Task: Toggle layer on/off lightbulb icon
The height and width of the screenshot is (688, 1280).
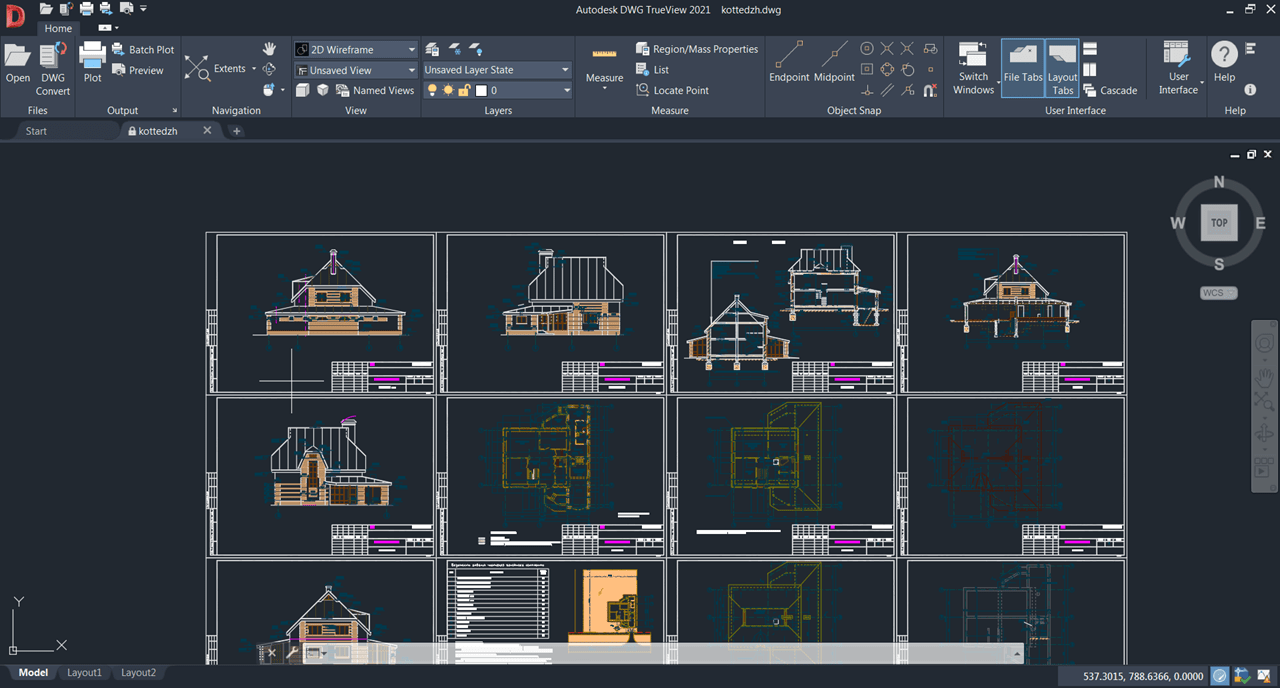Action: pyautogui.click(x=433, y=90)
